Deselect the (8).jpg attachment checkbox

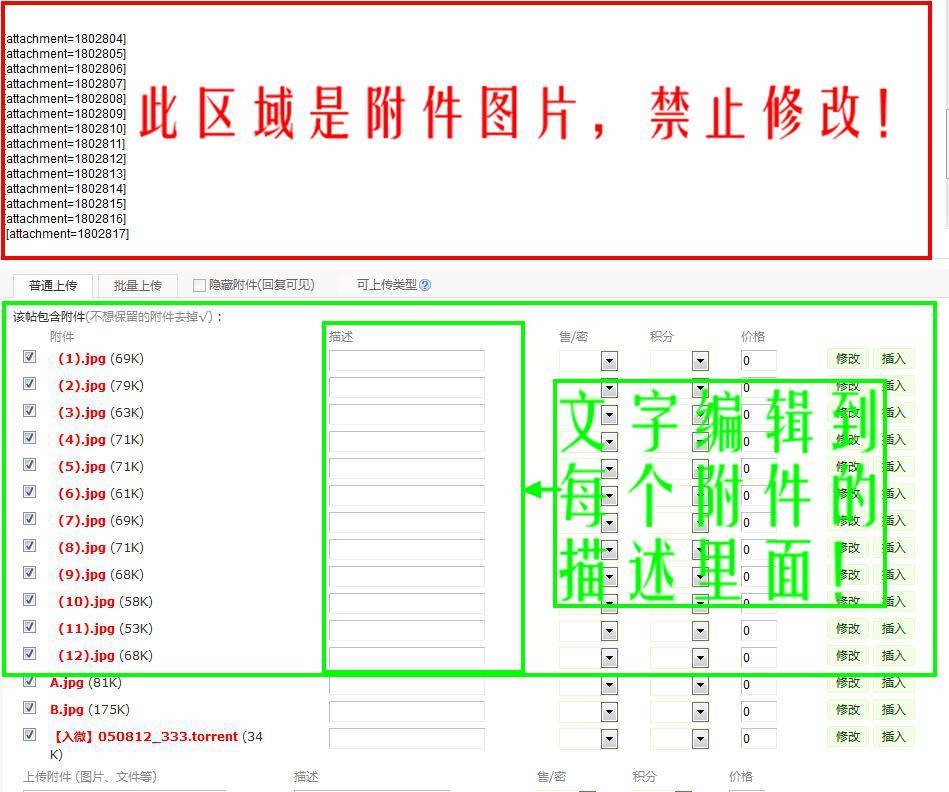30,546
